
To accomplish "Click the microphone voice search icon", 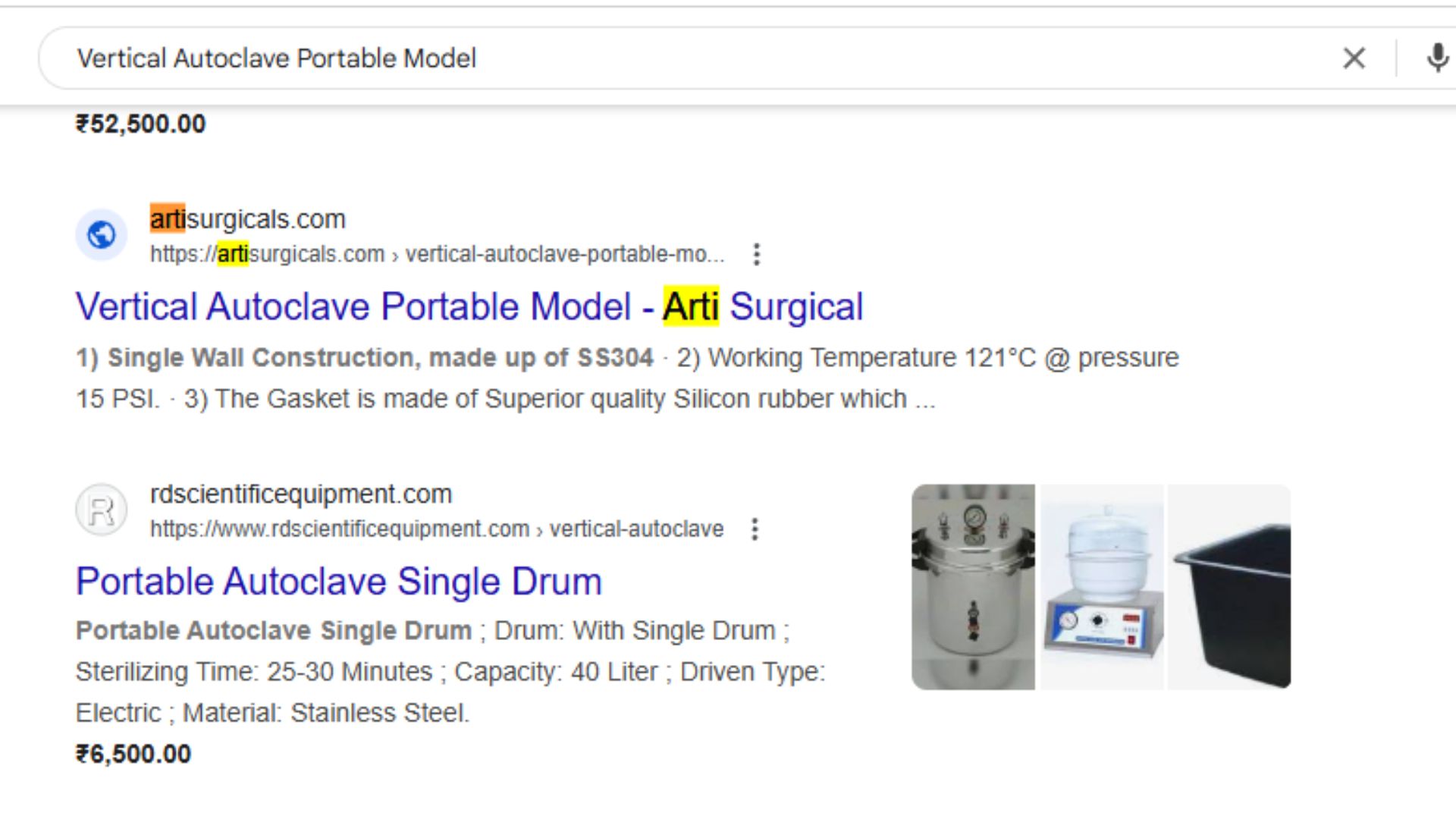I will [1436, 58].
